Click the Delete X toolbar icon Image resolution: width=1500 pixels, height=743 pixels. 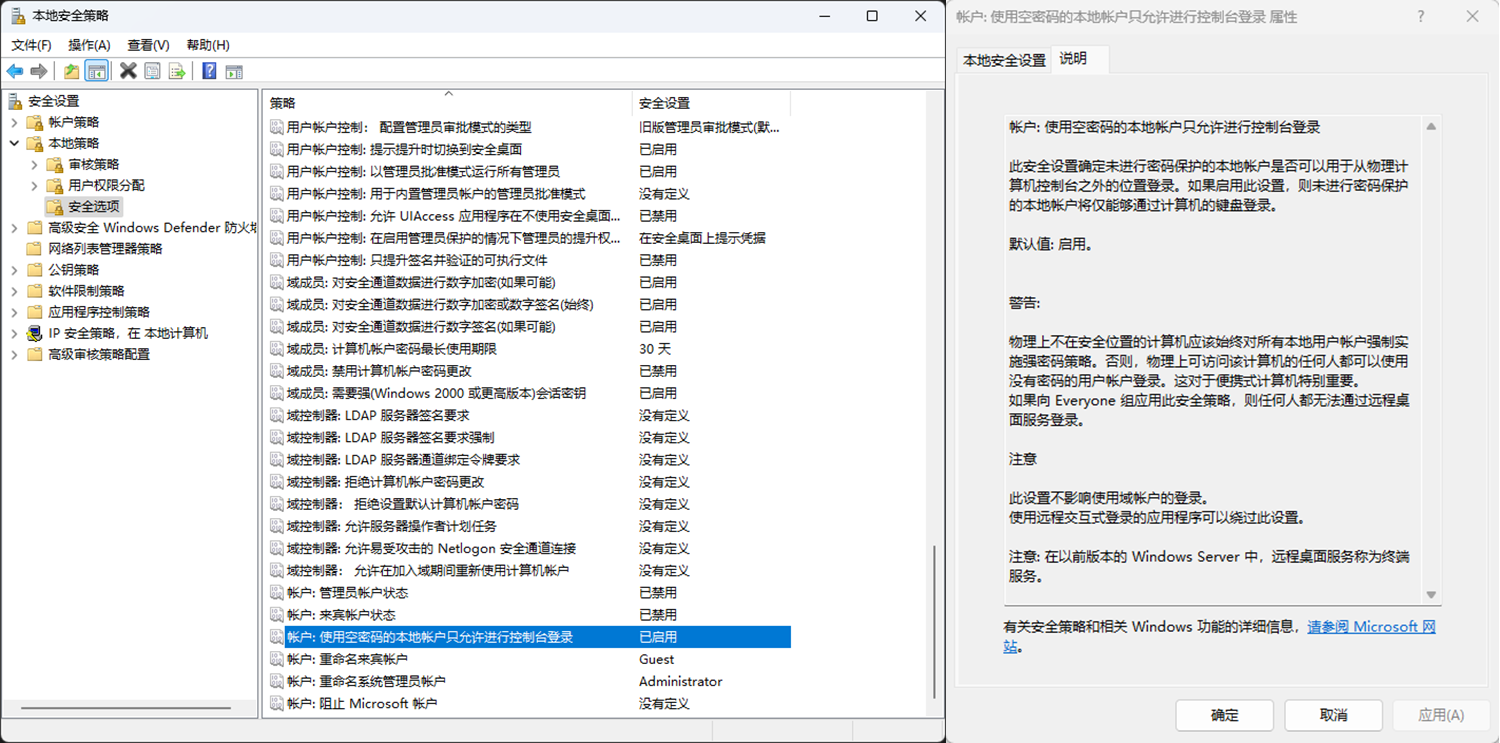point(128,71)
